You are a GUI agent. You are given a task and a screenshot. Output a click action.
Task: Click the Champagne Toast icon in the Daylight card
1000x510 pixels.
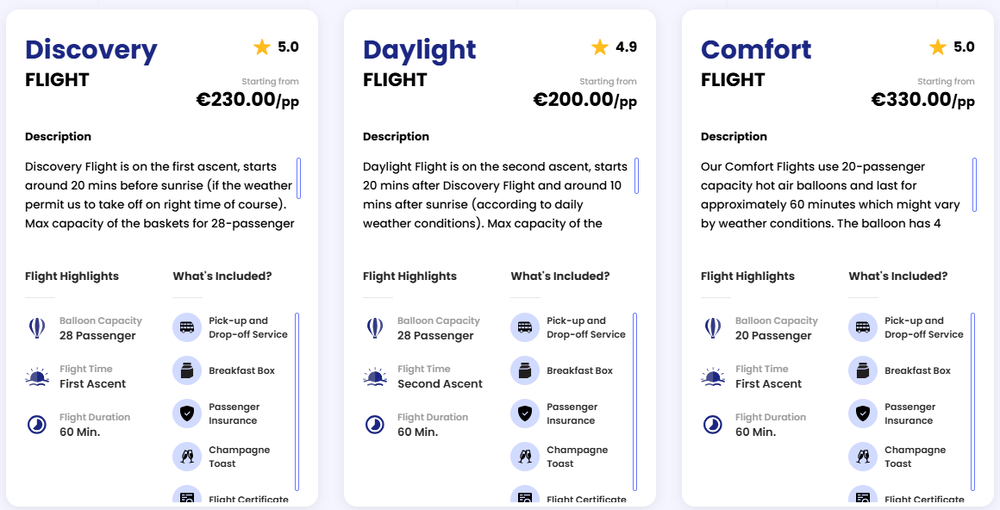coord(525,457)
